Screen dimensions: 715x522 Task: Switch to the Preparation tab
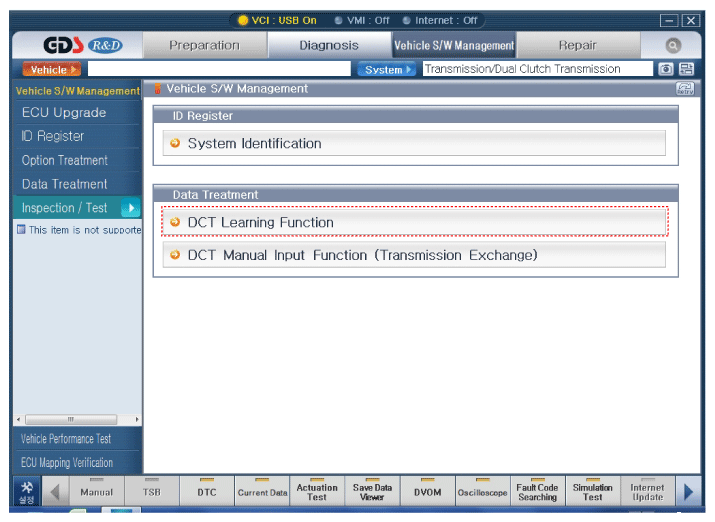click(204, 46)
